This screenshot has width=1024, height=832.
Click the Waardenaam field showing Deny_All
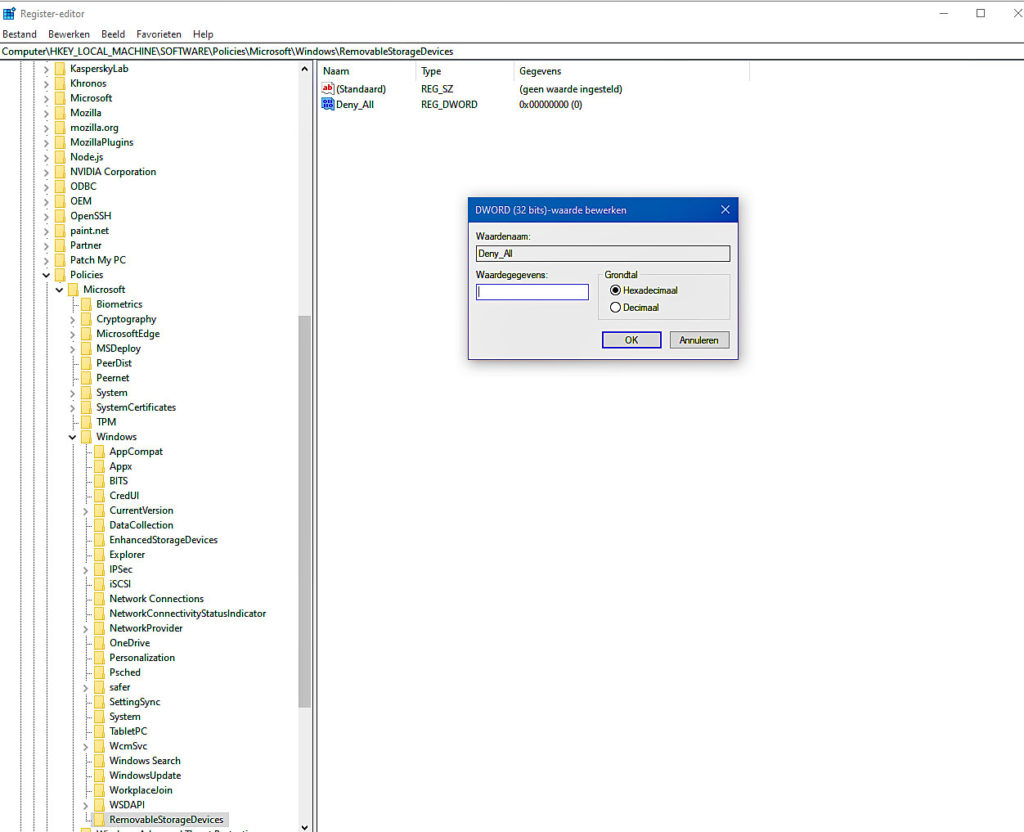(603, 253)
